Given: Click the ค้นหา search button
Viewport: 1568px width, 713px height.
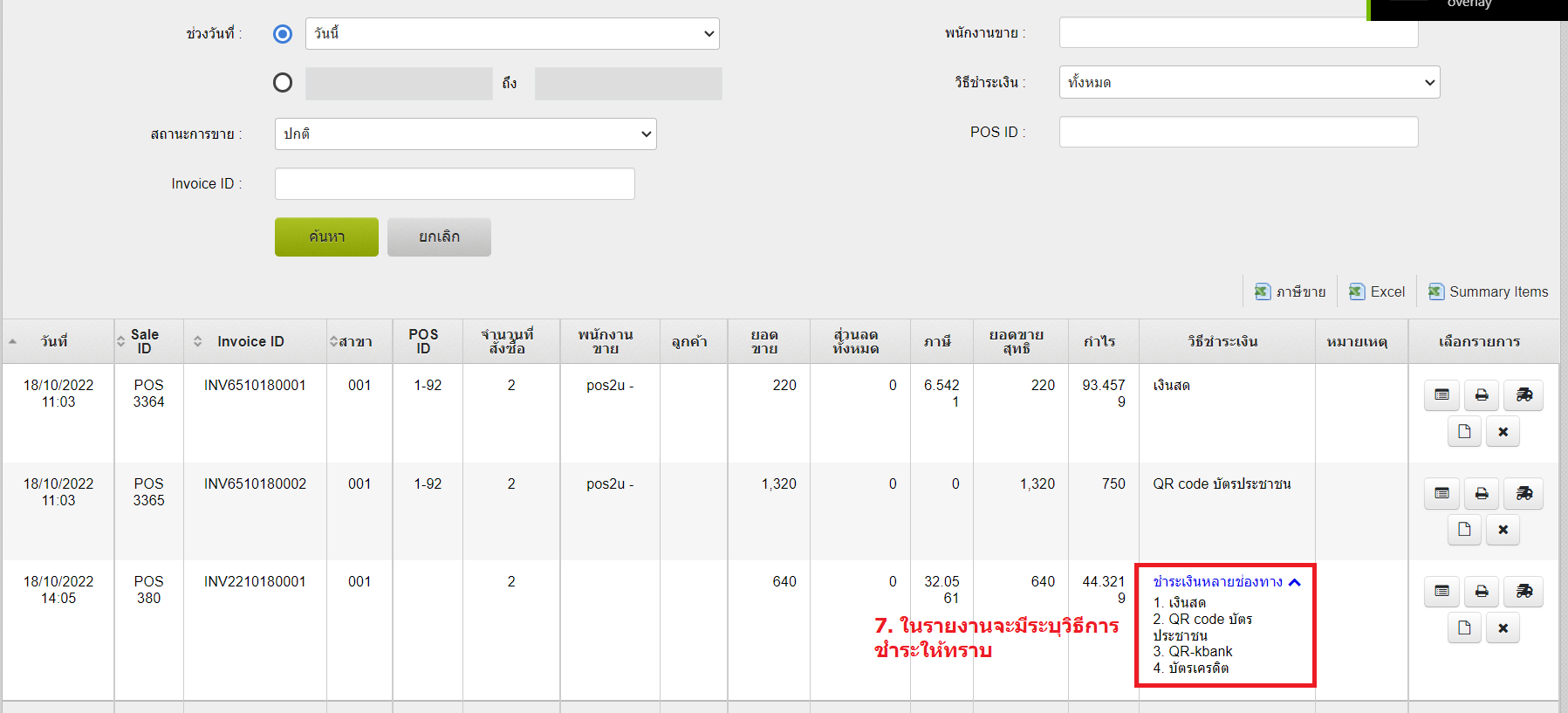Looking at the screenshot, I should tap(326, 237).
